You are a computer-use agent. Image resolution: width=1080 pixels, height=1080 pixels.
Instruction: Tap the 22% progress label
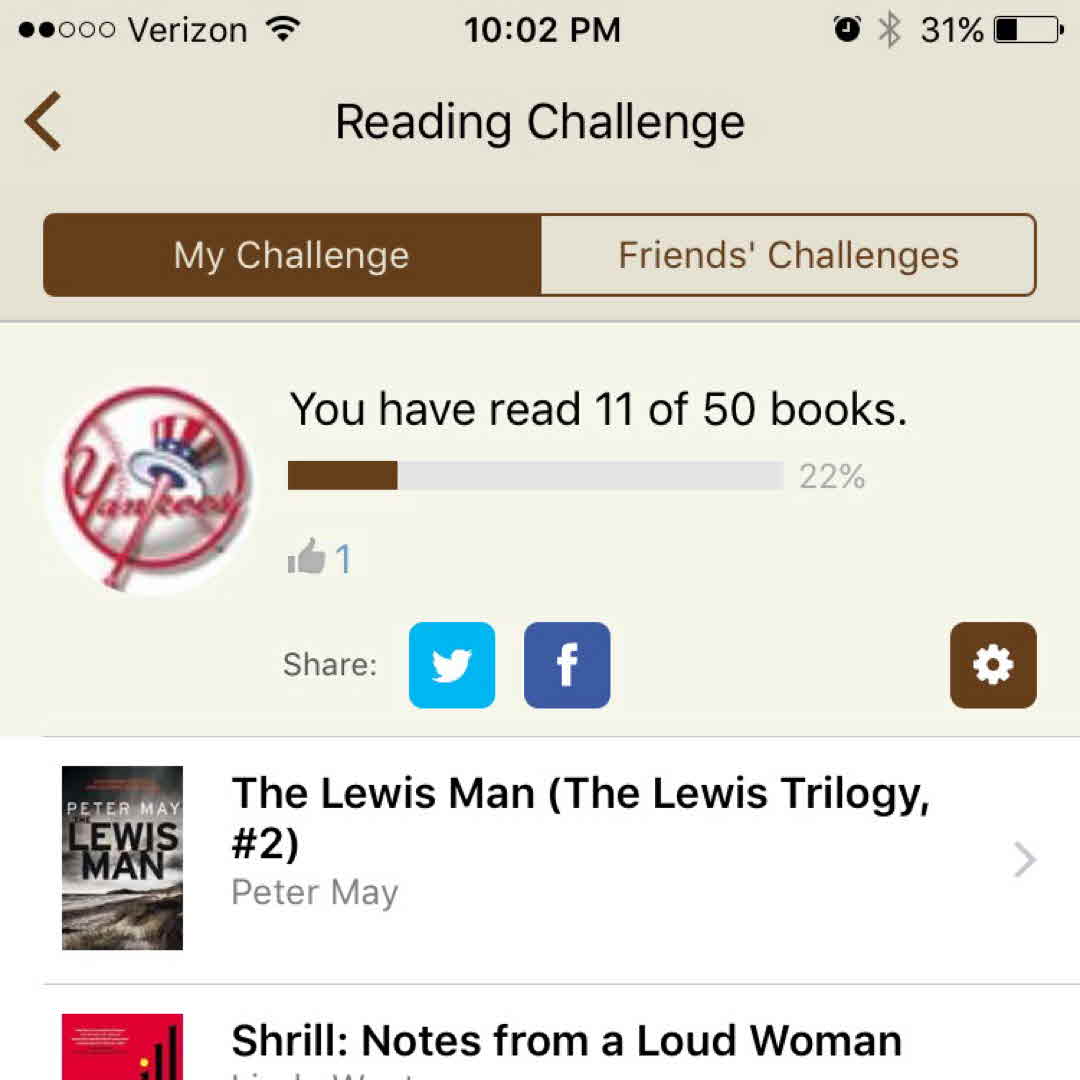tap(832, 477)
